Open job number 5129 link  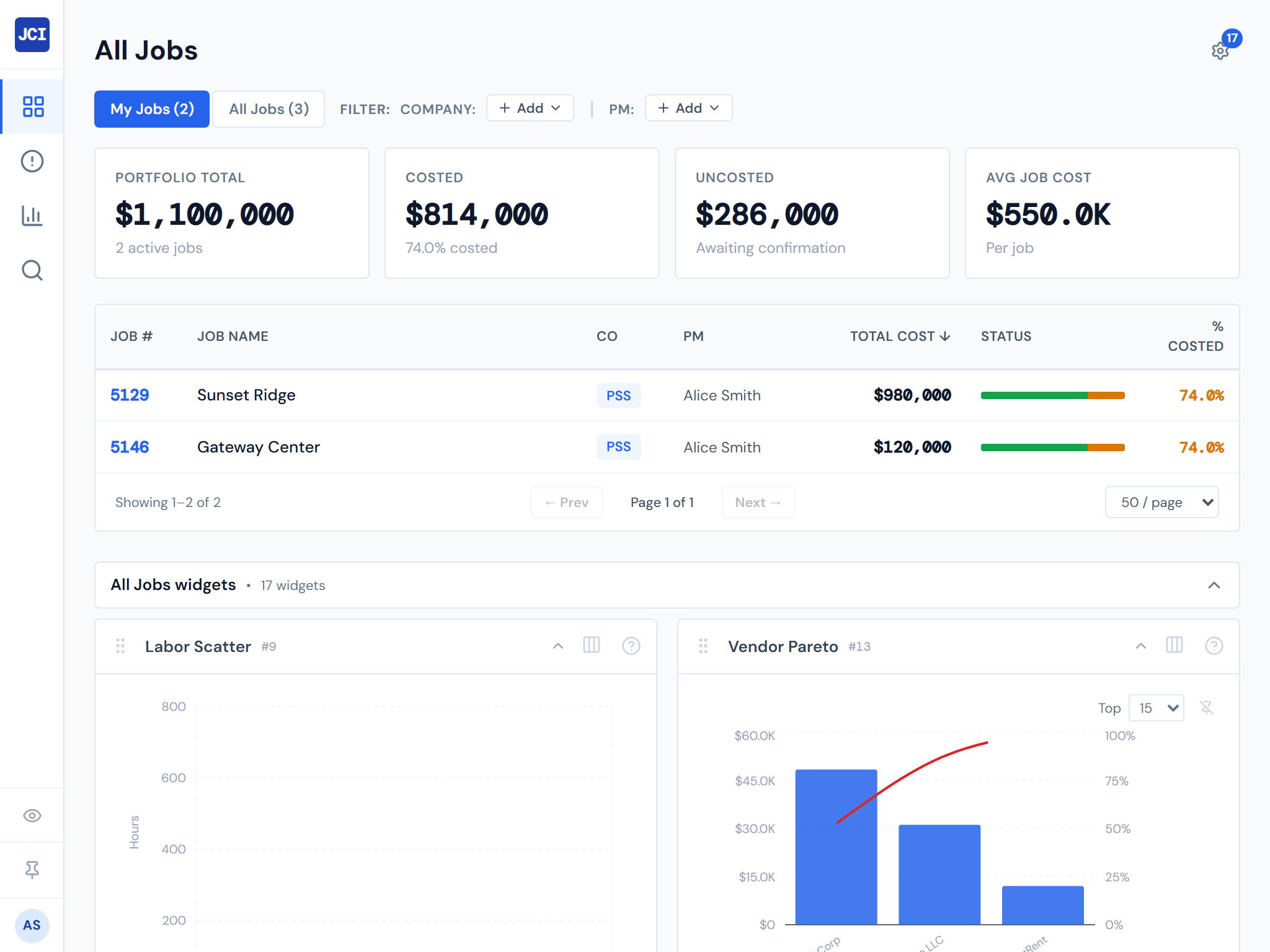point(130,395)
